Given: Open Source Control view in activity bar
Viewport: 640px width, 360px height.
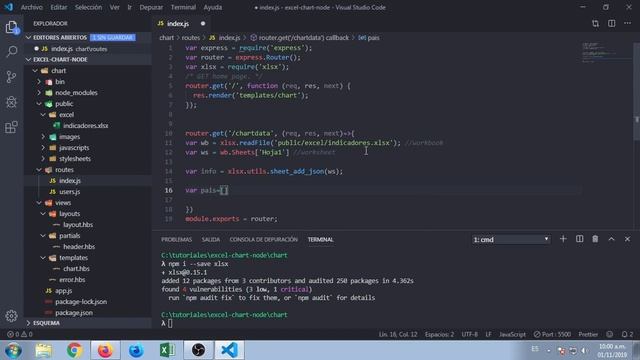Looking at the screenshot, I should (x=11, y=77).
